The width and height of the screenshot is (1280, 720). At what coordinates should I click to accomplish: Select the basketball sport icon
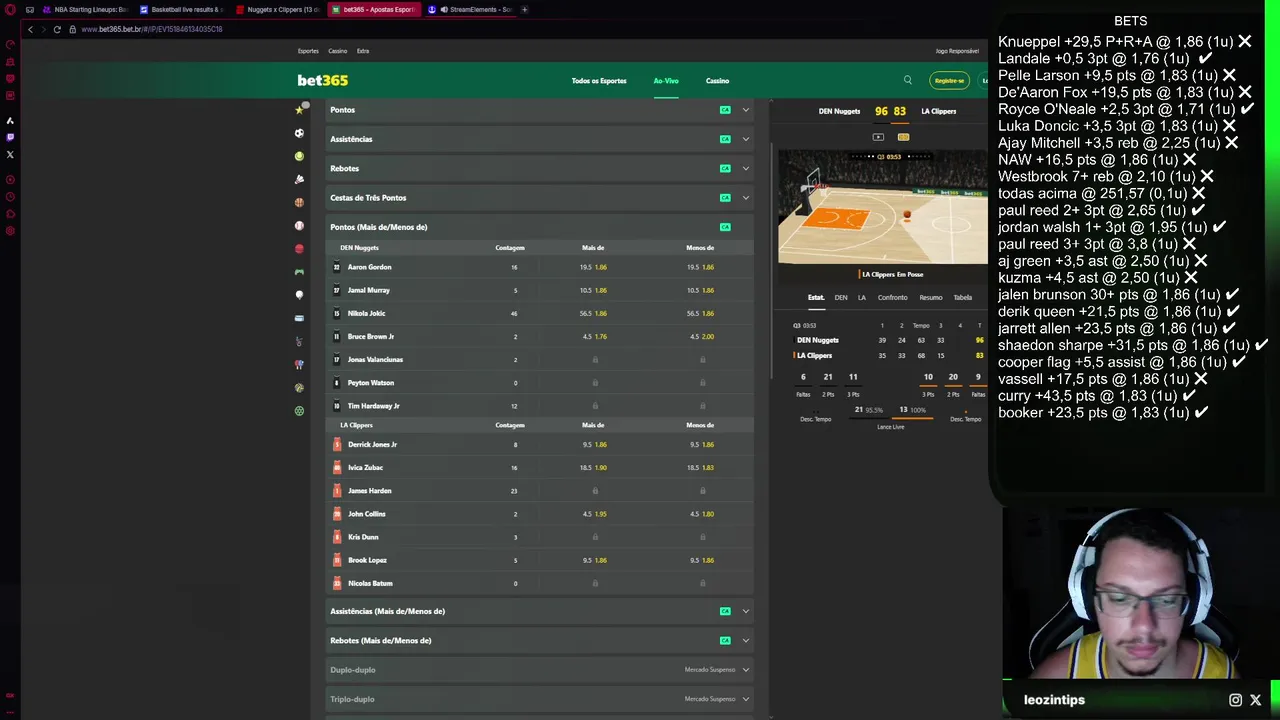click(299, 202)
